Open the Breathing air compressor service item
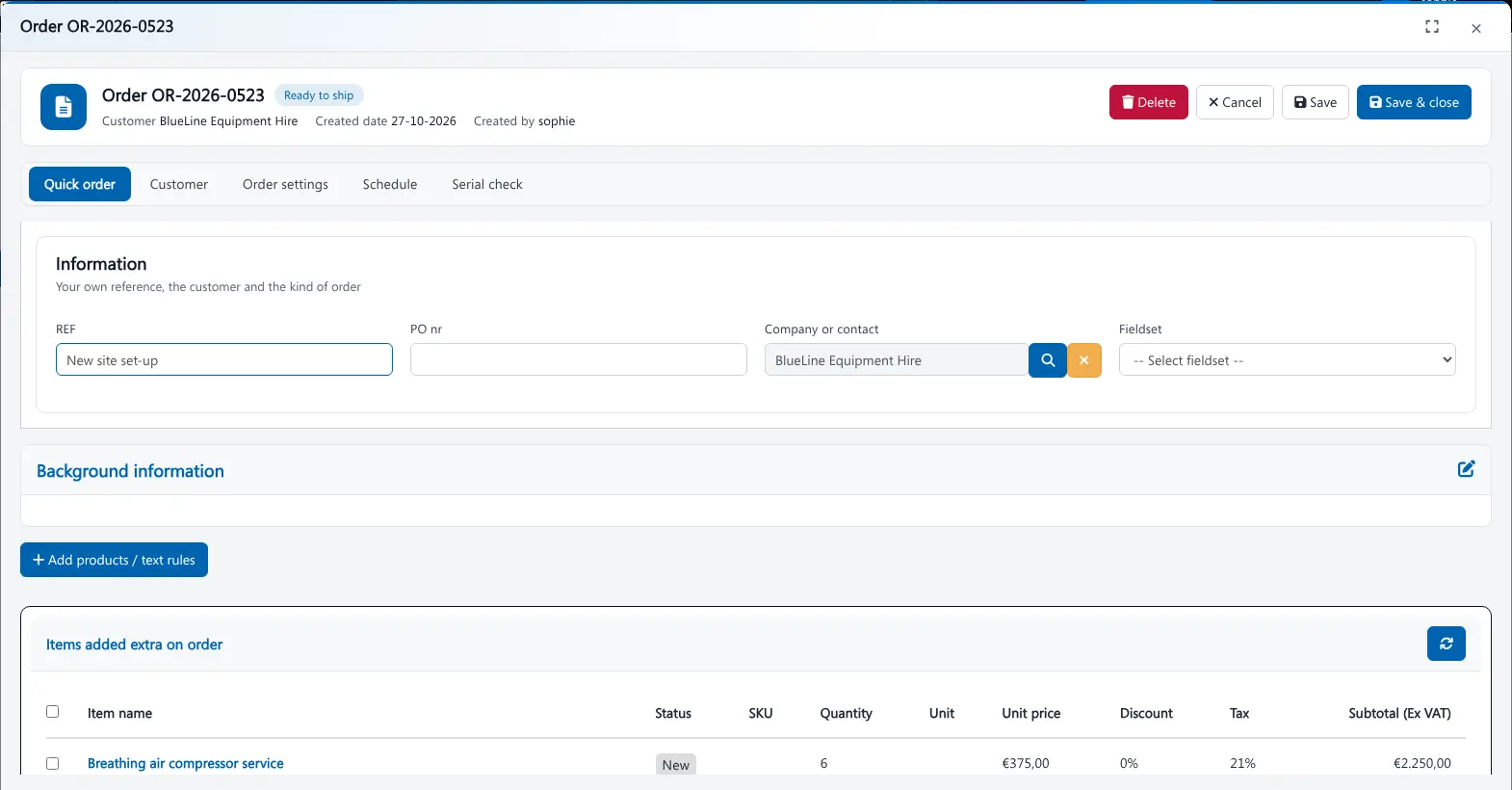Image resolution: width=1512 pixels, height=790 pixels. click(186, 763)
